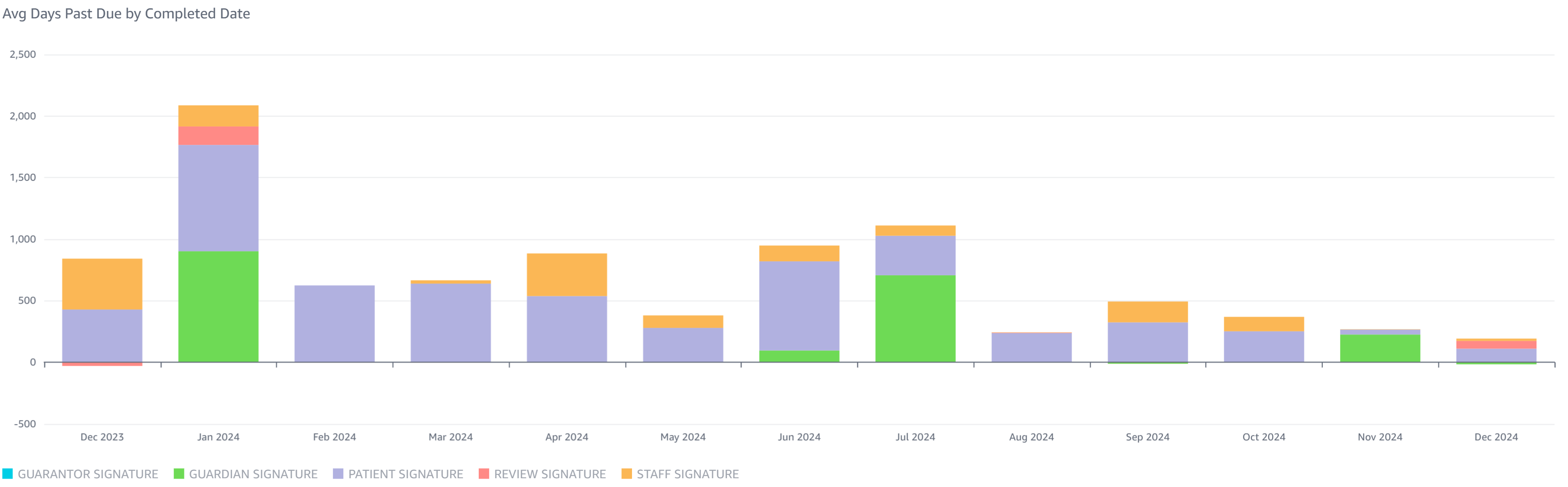Screen dimensions: 1568x487
Task: Select orange Staff segment in Dec 2023 bar
Action: point(102,284)
